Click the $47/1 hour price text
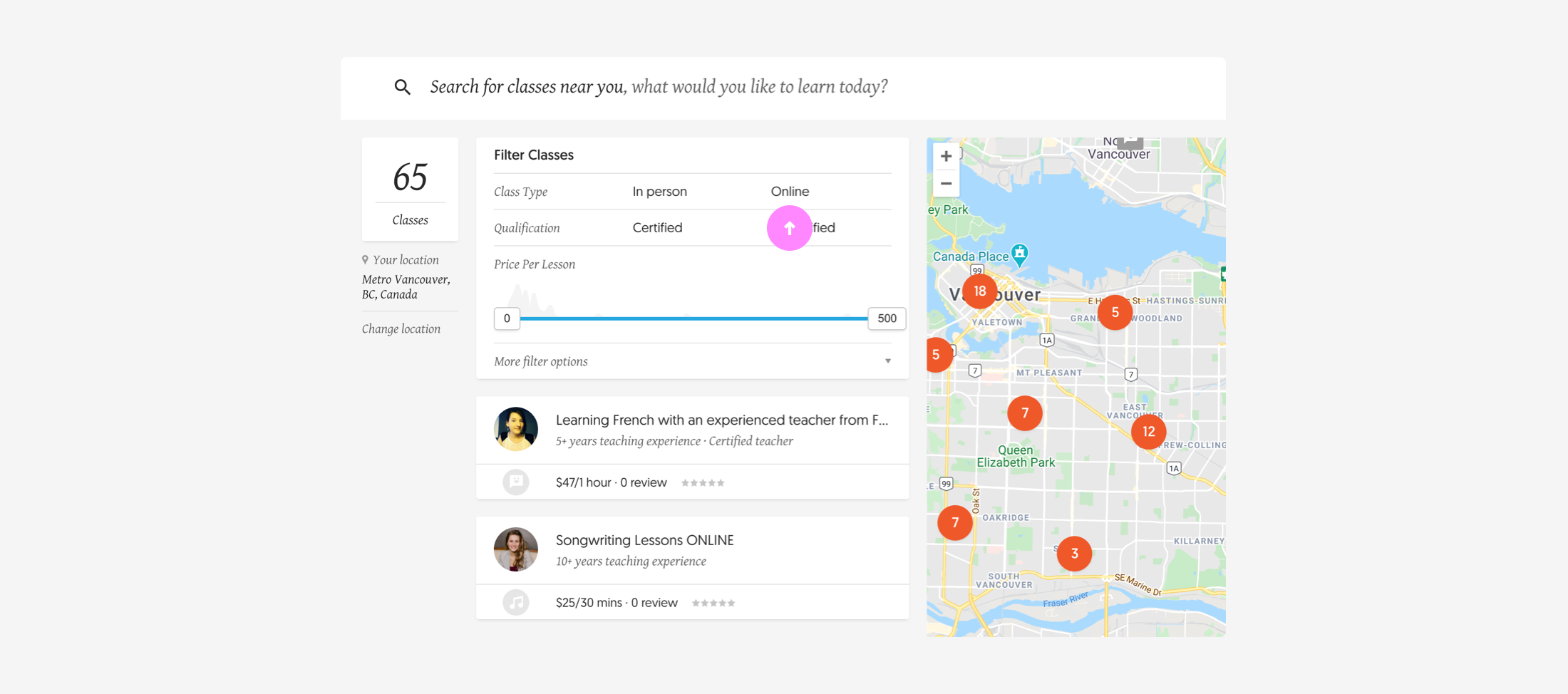Viewport: 1568px width, 694px height. point(583,483)
